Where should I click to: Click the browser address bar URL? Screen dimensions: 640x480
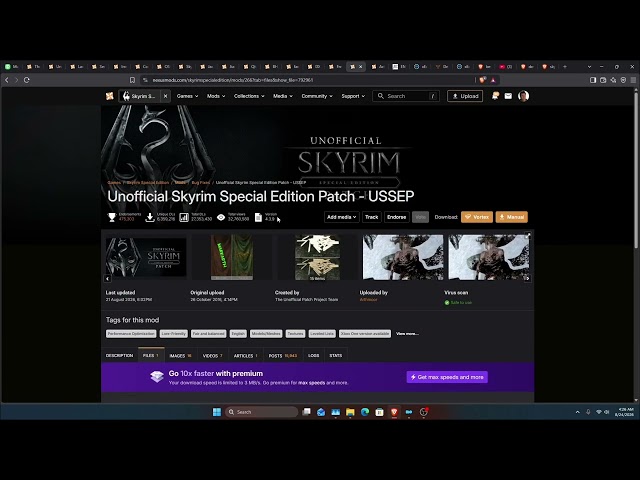point(233,80)
